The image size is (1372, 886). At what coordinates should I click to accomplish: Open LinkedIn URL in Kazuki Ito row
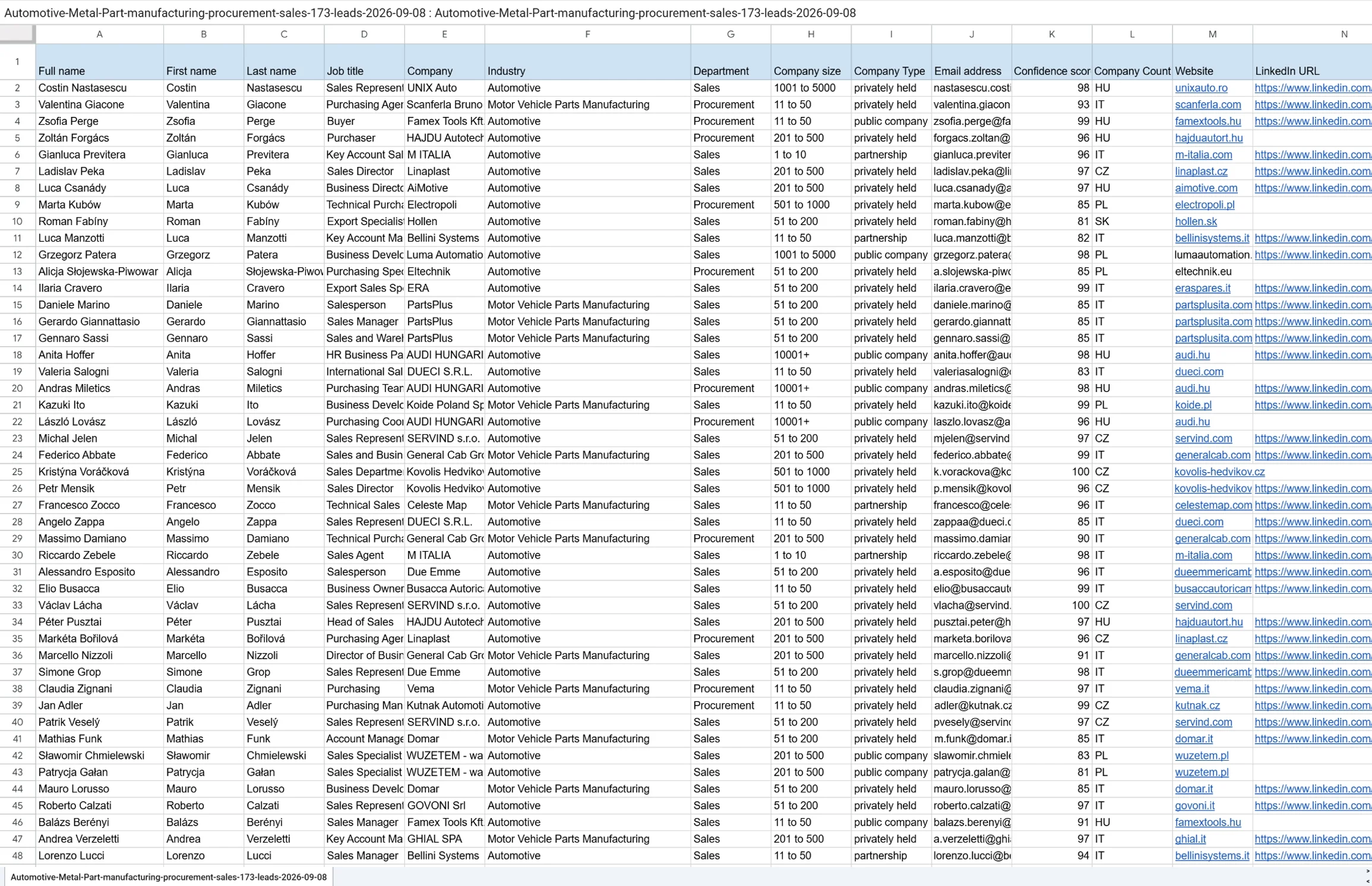point(1313,405)
